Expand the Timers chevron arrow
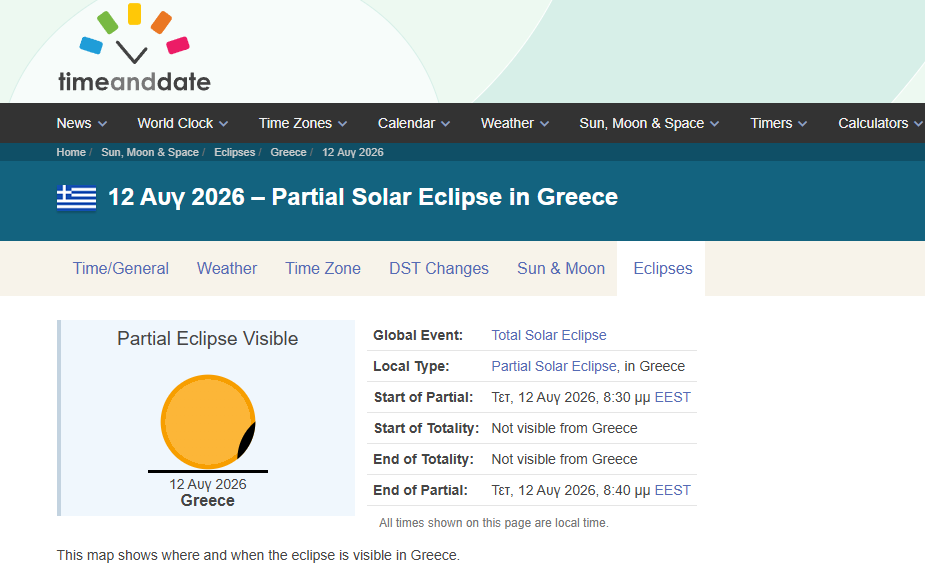The height and width of the screenshot is (584, 925). (802, 124)
